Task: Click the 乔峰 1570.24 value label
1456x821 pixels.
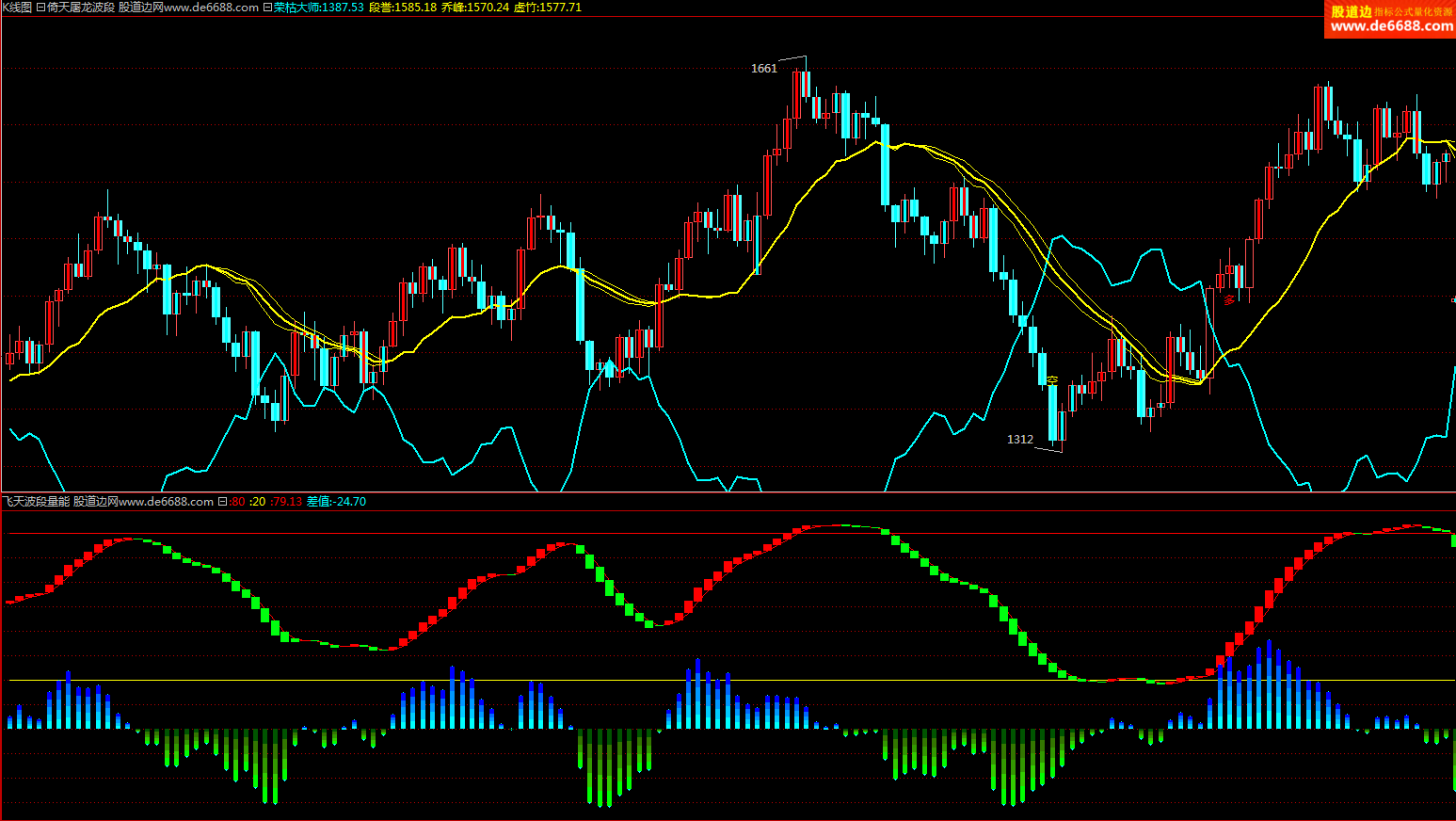Action: click(x=475, y=8)
